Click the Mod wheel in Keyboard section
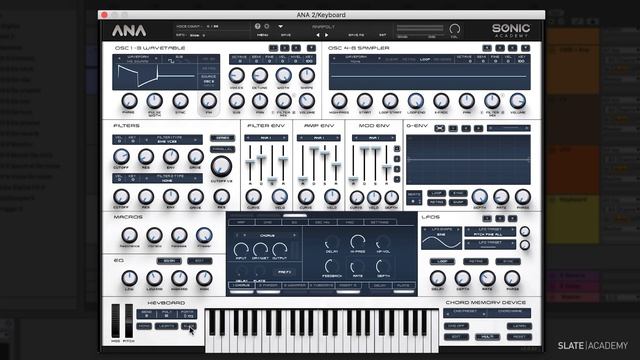The width and height of the screenshot is (640, 360). [116, 320]
